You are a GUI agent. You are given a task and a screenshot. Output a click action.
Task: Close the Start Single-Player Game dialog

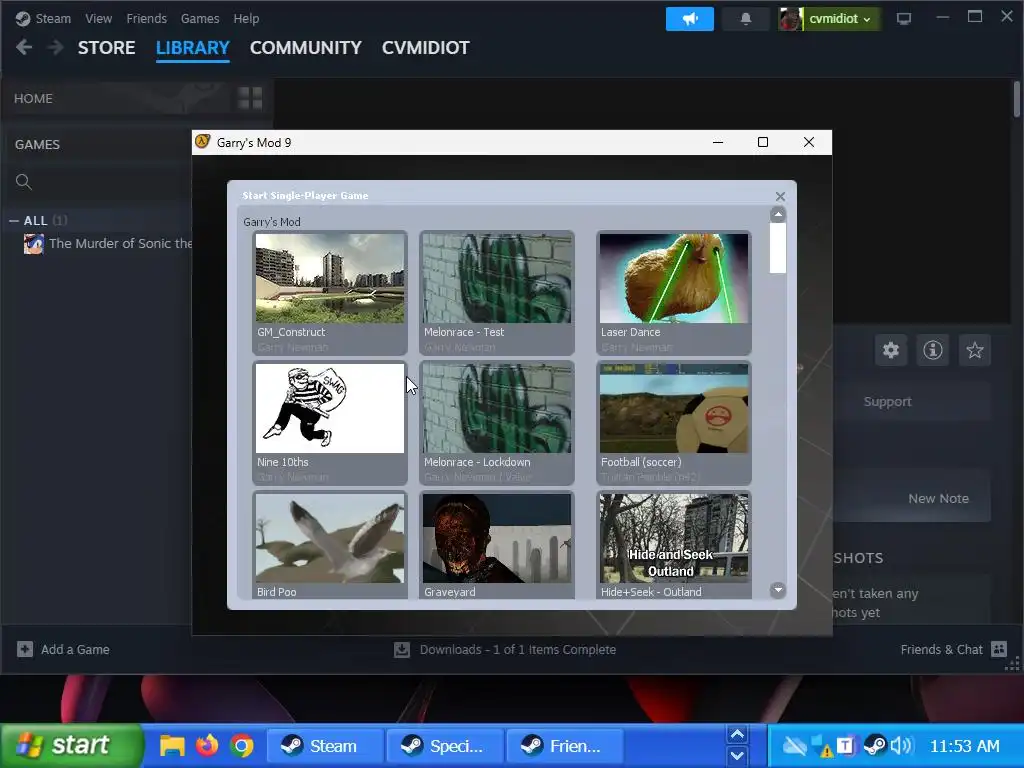[780, 197]
